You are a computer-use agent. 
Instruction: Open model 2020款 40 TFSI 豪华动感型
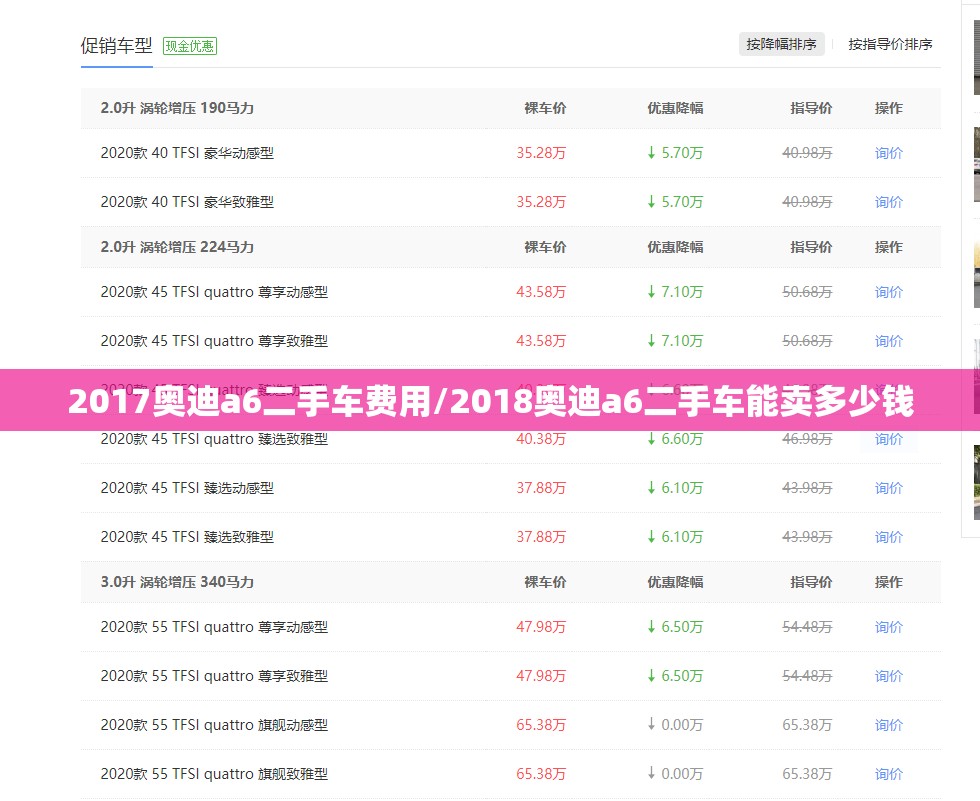pyautogui.click(x=187, y=153)
